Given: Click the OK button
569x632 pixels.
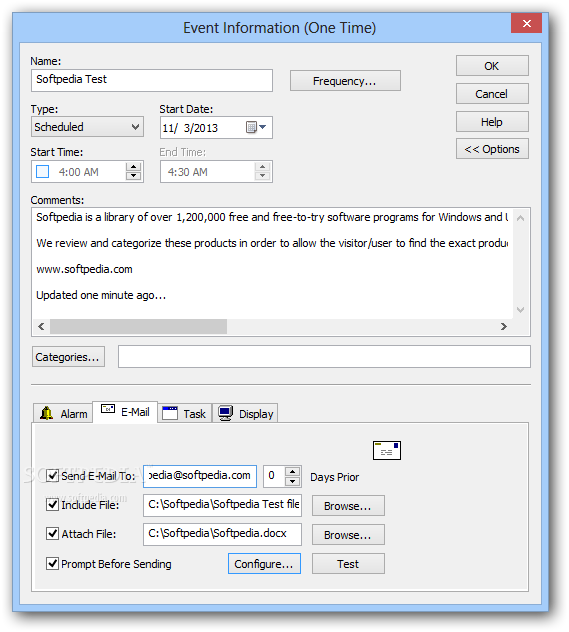Looking at the screenshot, I should coord(492,66).
